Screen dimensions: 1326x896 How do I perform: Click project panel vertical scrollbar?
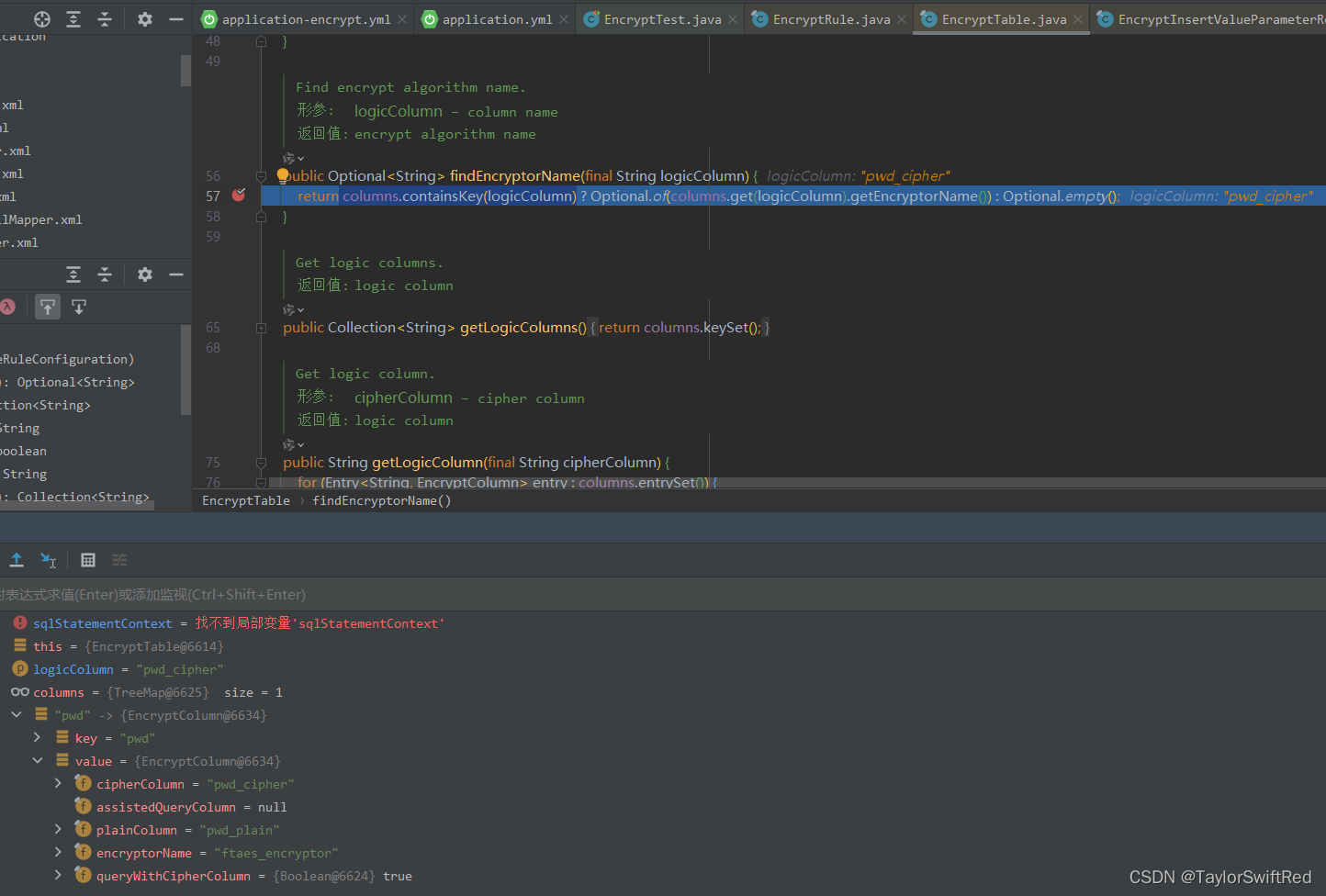[x=186, y=70]
